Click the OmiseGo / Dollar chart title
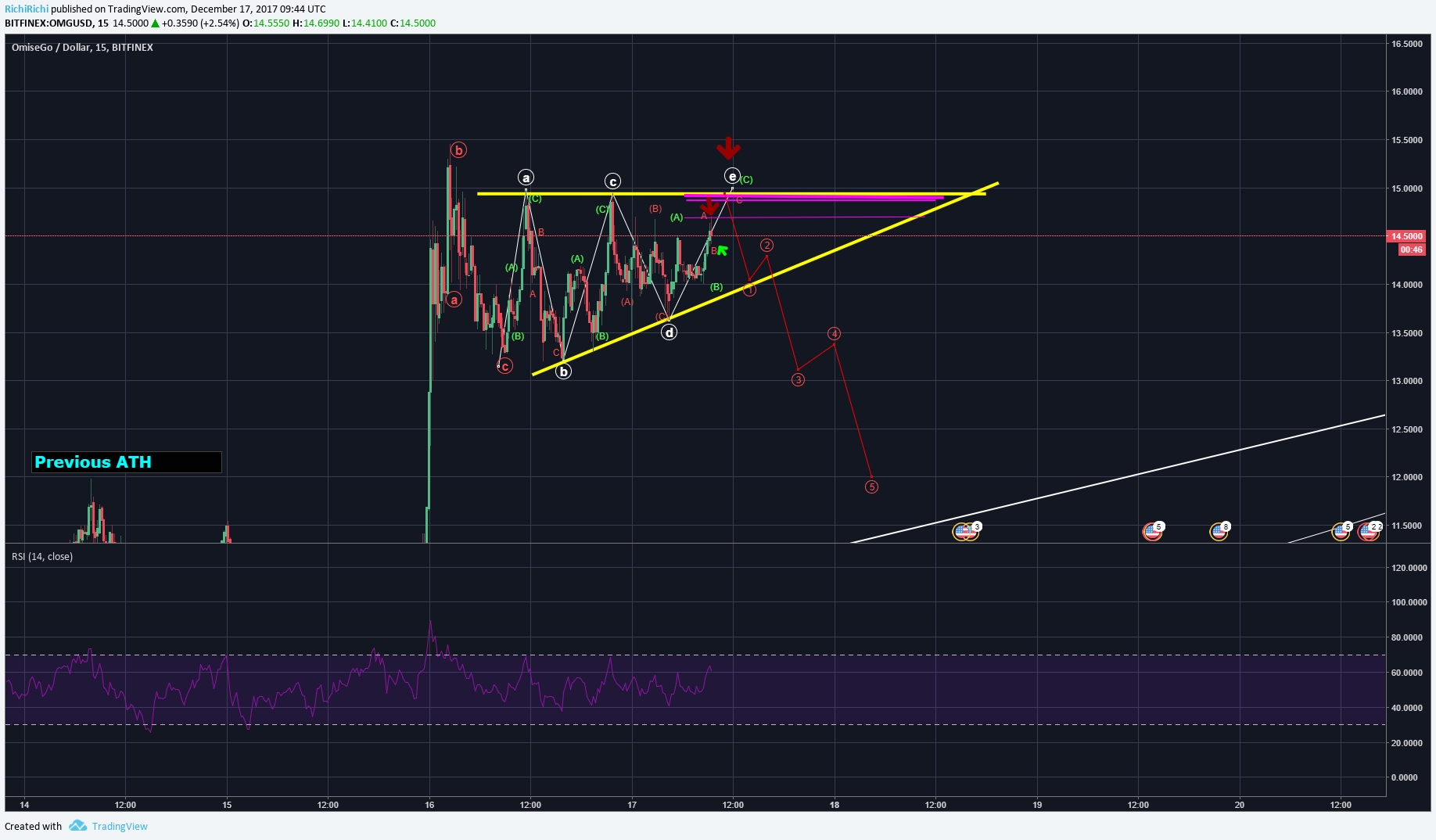This screenshot has height=840, width=1436. (82, 48)
